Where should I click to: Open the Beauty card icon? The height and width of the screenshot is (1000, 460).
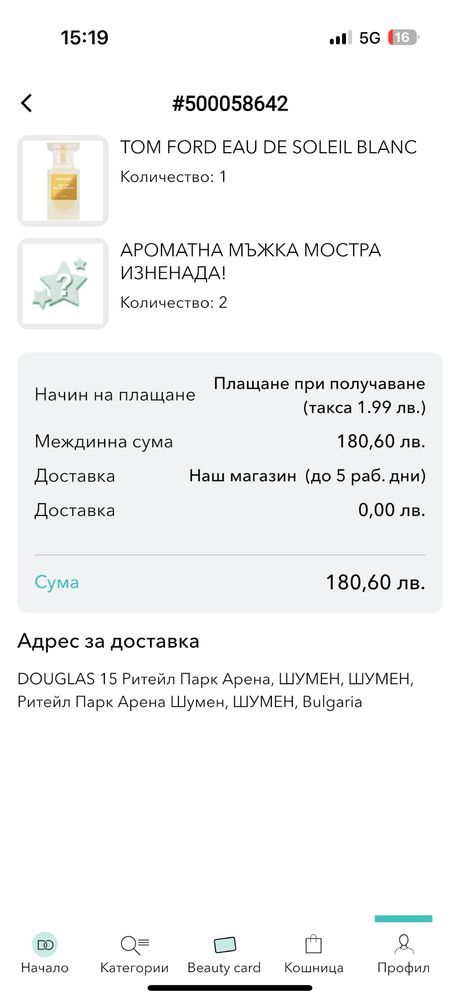coord(225,945)
